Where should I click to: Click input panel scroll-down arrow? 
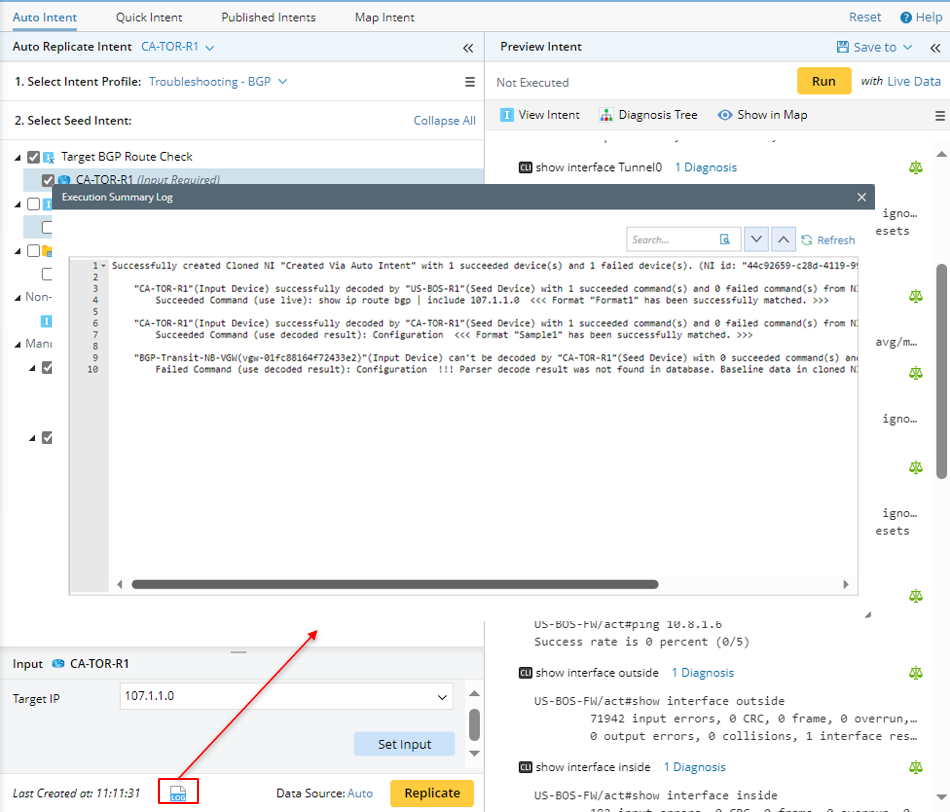tap(474, 753)
